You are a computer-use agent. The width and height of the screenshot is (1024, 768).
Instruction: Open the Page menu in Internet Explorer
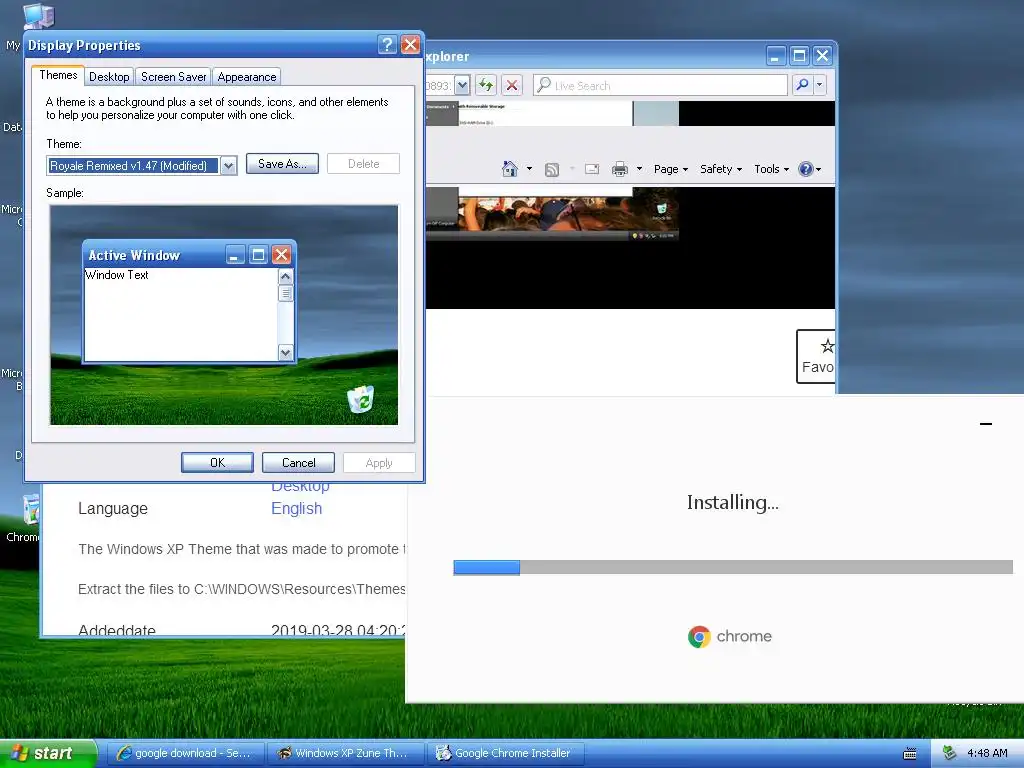(671, 169)
